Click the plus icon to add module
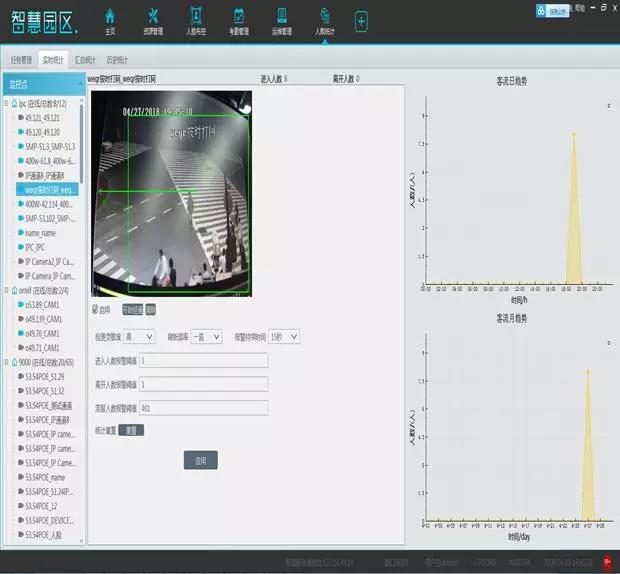This screenshot has width=620, height=574. (361, 21)
